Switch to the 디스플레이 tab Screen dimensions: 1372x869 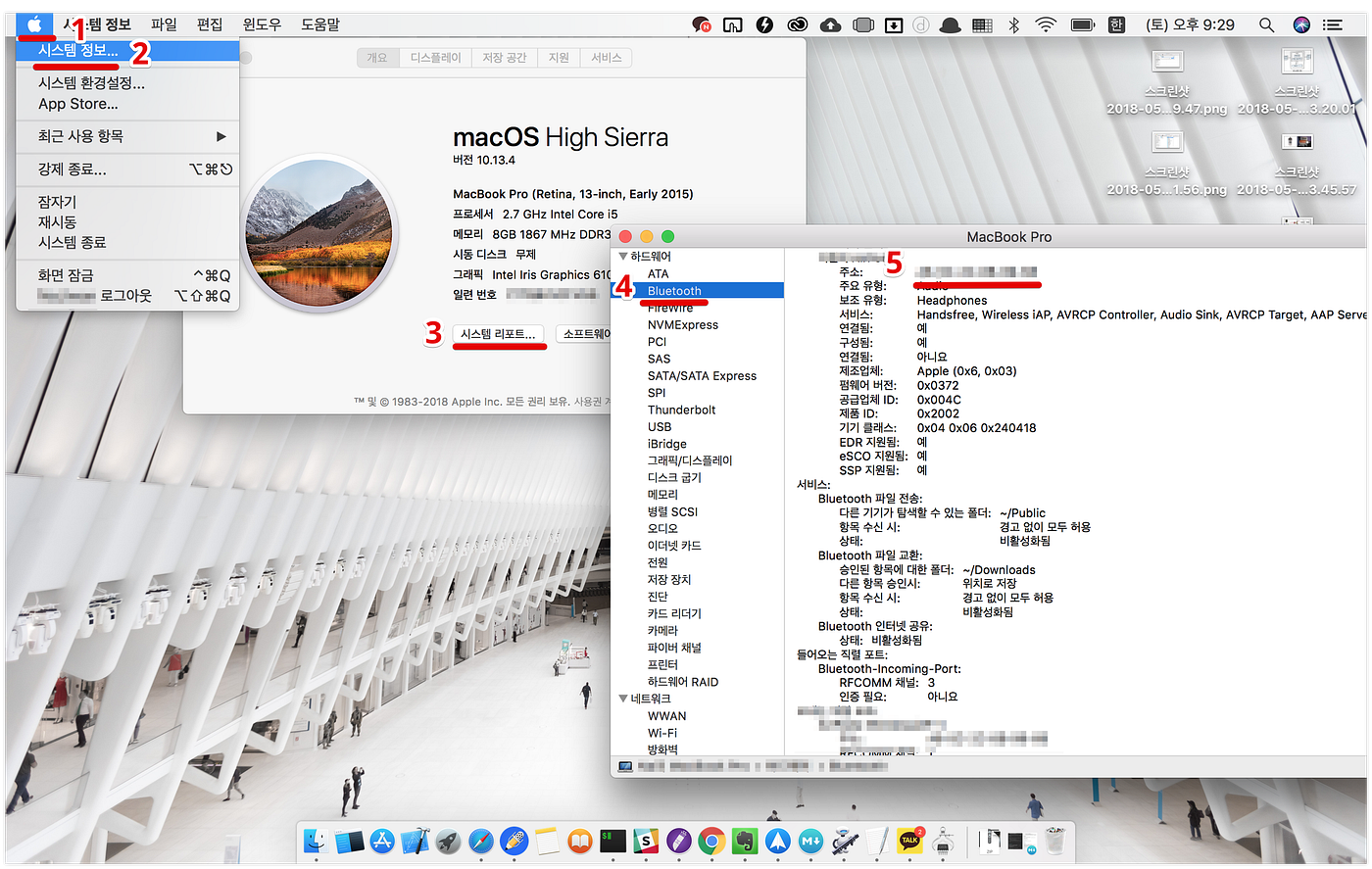pos(435,58)
